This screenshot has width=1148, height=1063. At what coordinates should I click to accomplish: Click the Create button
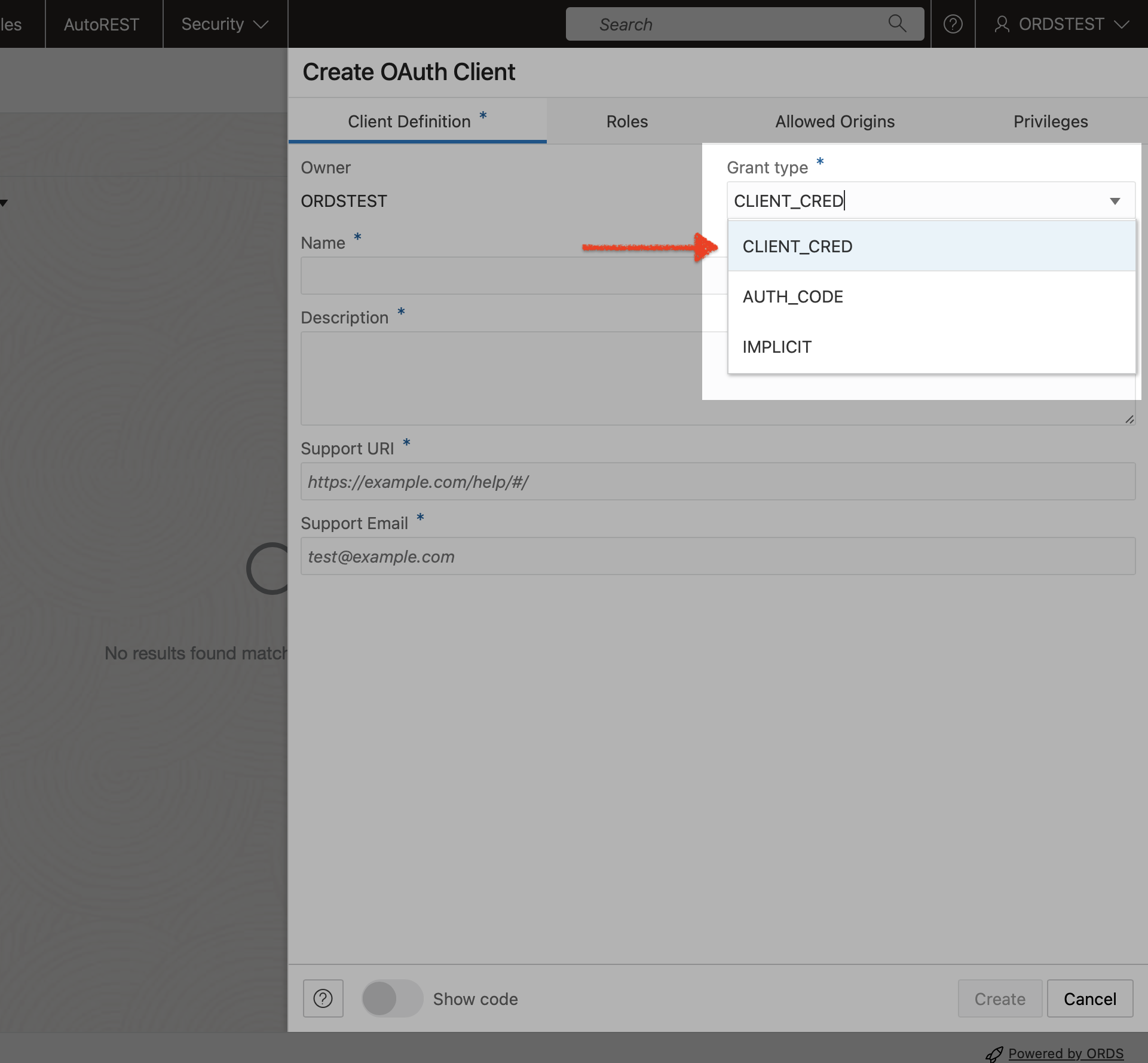1000,997
